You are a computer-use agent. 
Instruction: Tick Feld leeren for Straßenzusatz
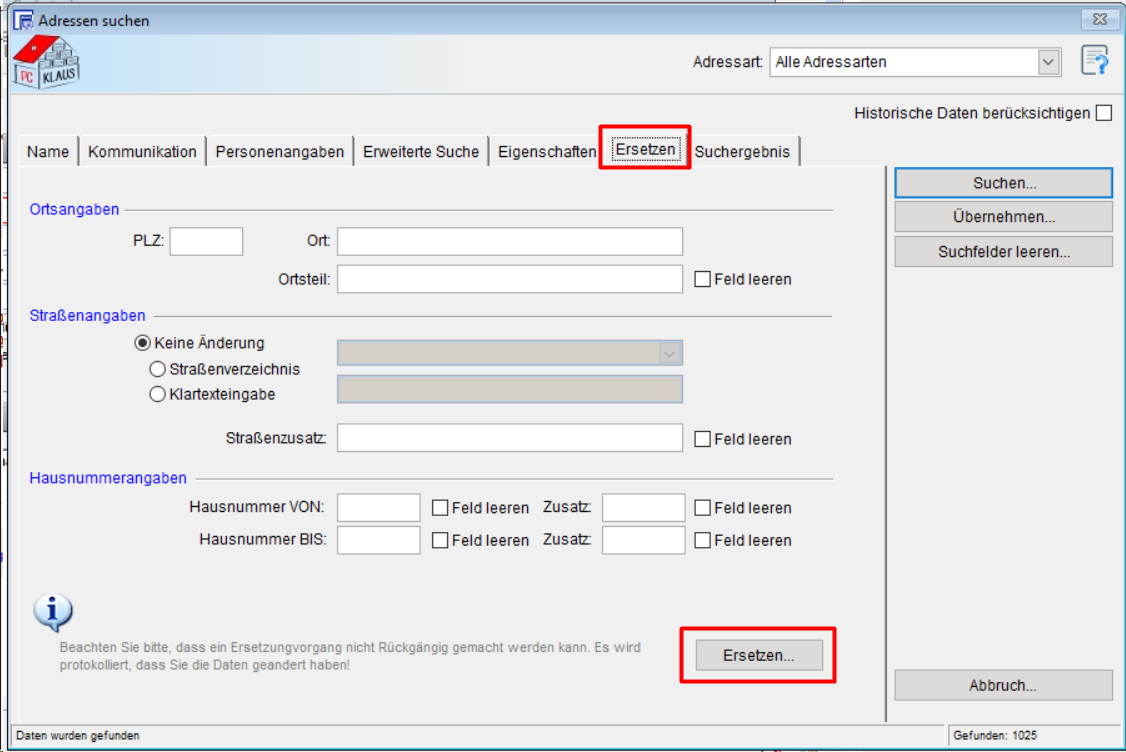coord(703,439)
